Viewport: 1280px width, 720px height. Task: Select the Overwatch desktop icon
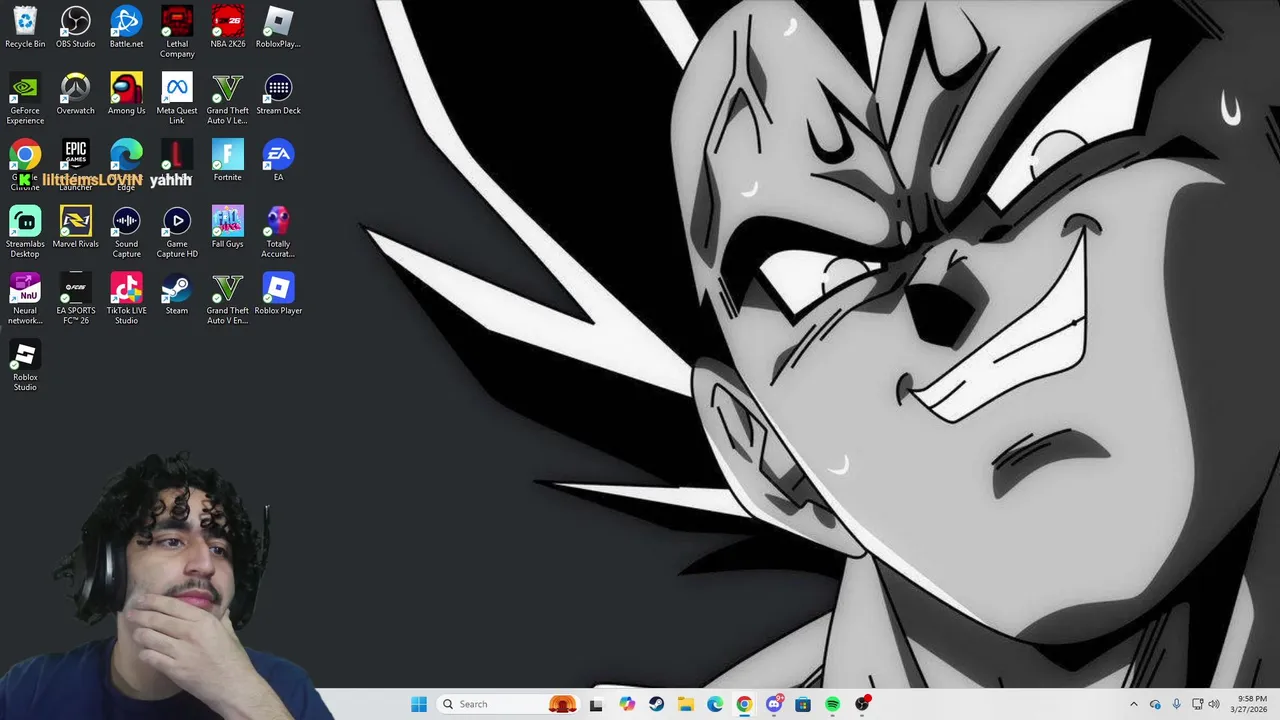76,94
